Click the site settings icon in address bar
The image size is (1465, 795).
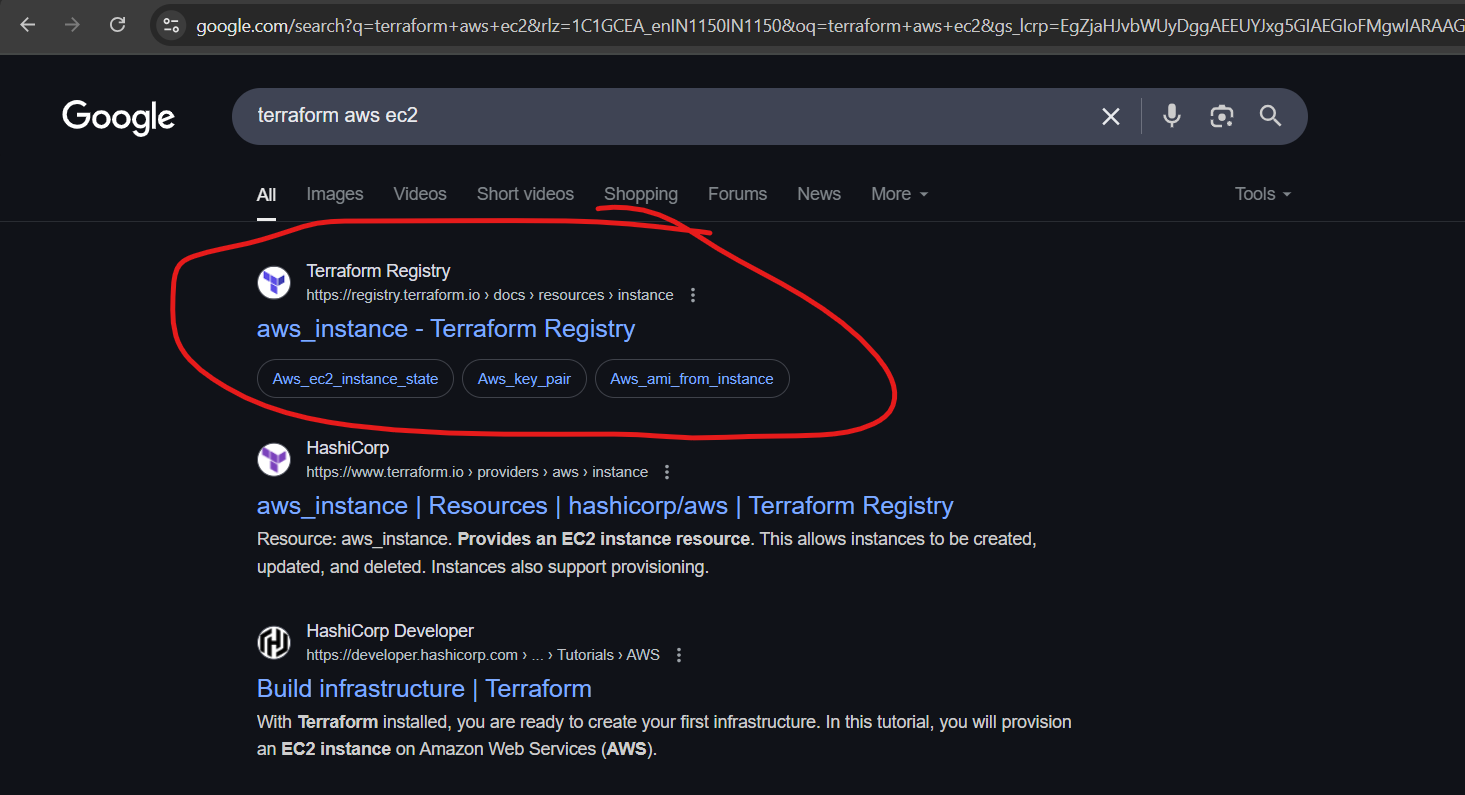coord(171,25)
